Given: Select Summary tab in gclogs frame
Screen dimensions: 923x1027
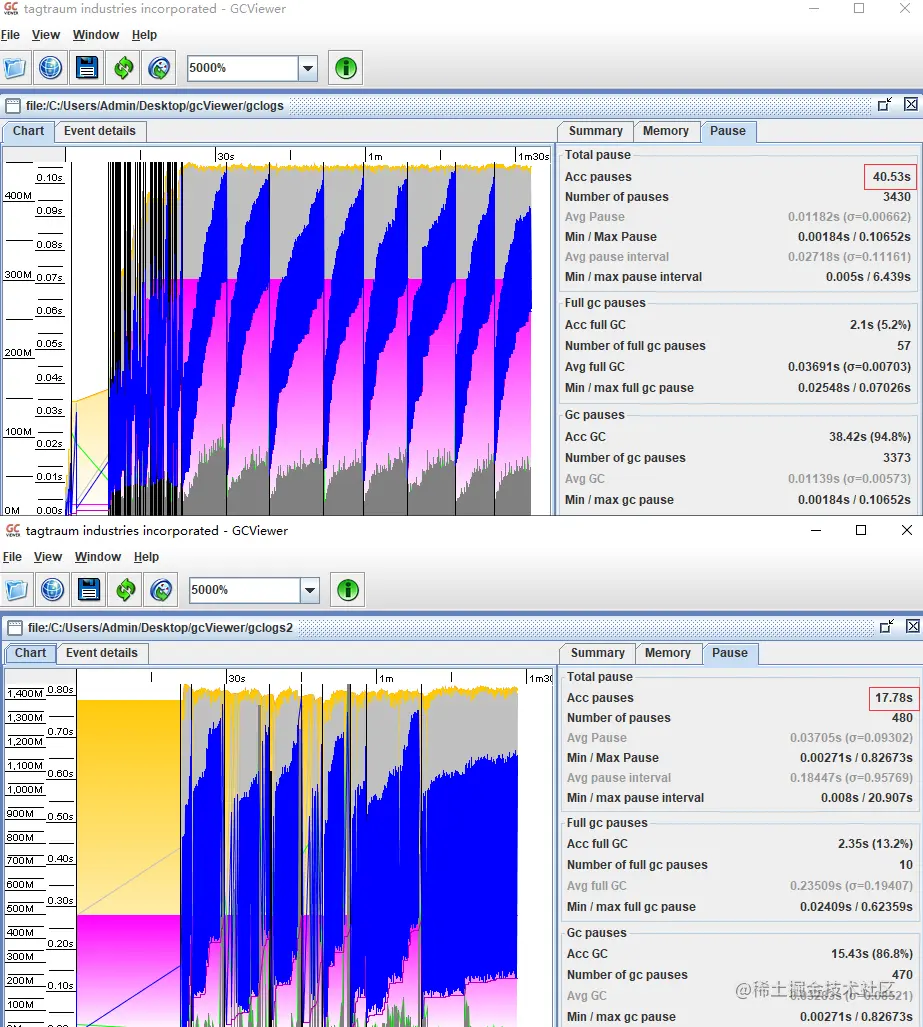Looking at the screenshot, I should [595, 131].
